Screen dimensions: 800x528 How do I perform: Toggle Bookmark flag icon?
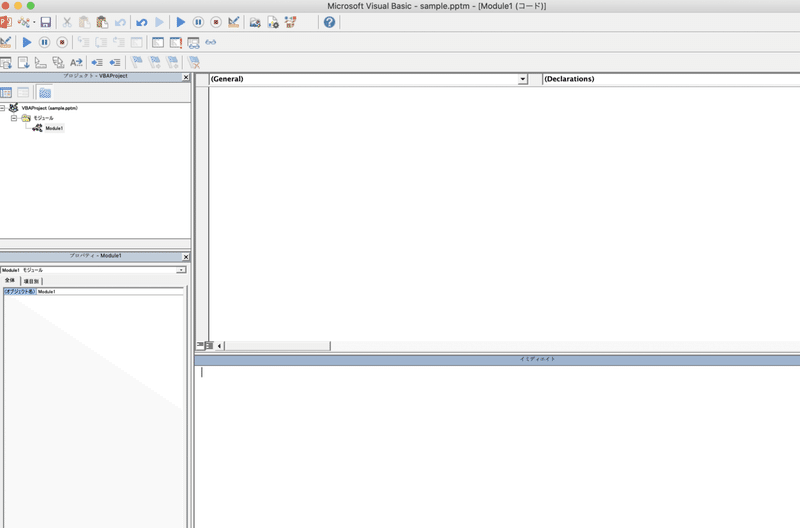tap(137, 62)
